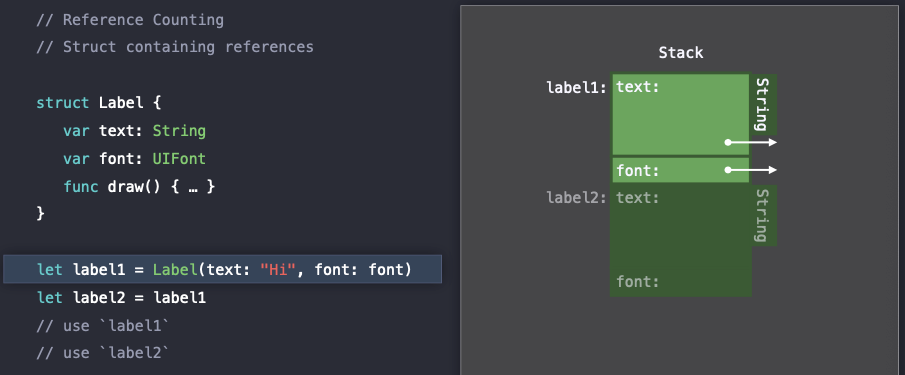
Task: Click the "let label2 = label1" line
Action: coord(121,298)
